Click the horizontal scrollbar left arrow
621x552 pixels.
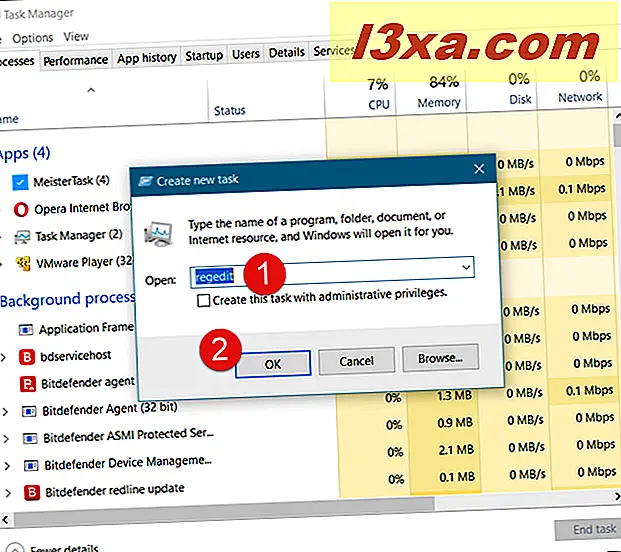click(5, 520)
